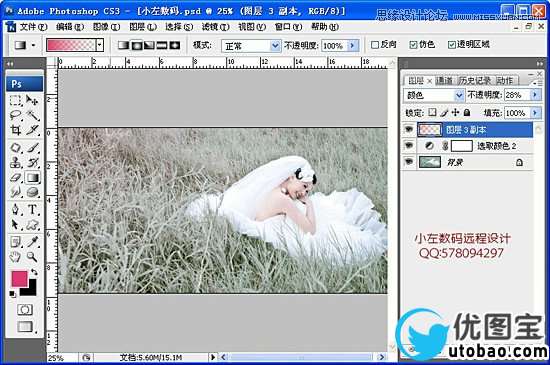Change screen mode button in toolbox
Viewport: 550px width, 365px height.
pos(25,327)
